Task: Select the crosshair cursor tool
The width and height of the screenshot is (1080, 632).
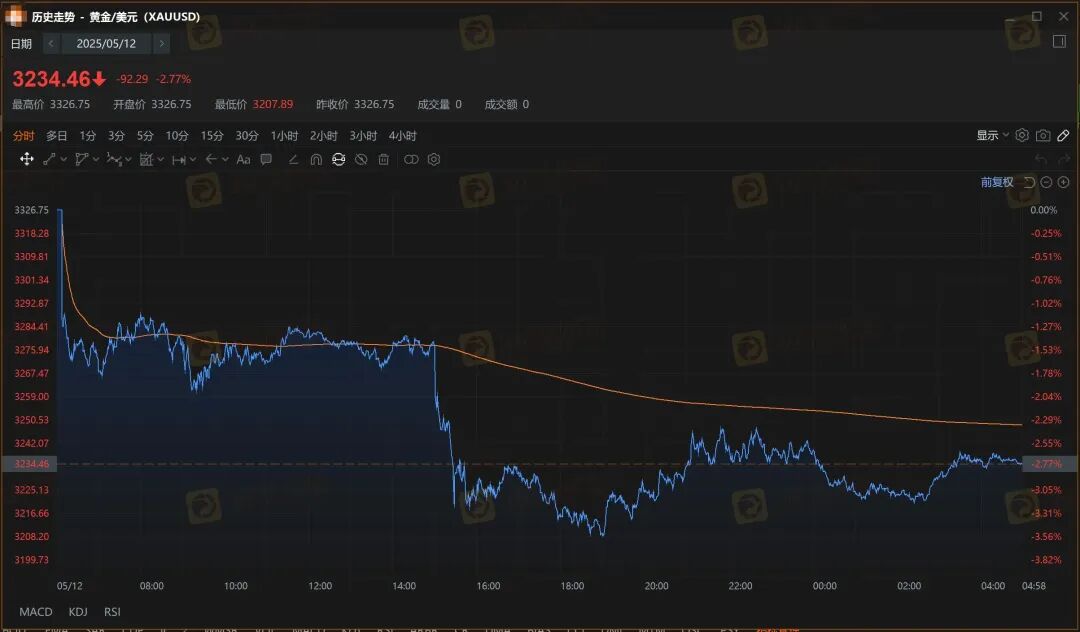Action: (27, 159)
